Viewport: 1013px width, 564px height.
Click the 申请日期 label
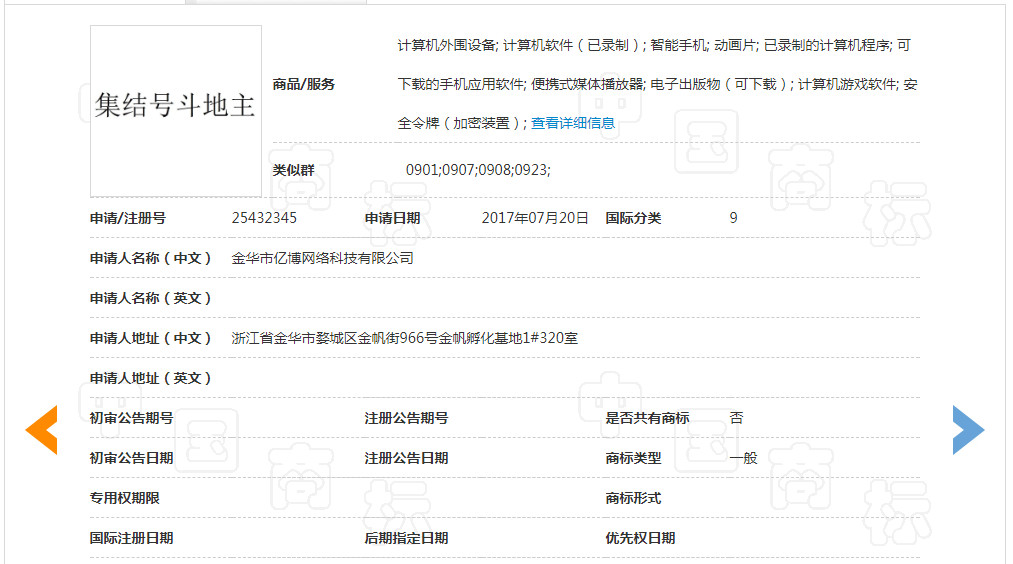point(393,218)
